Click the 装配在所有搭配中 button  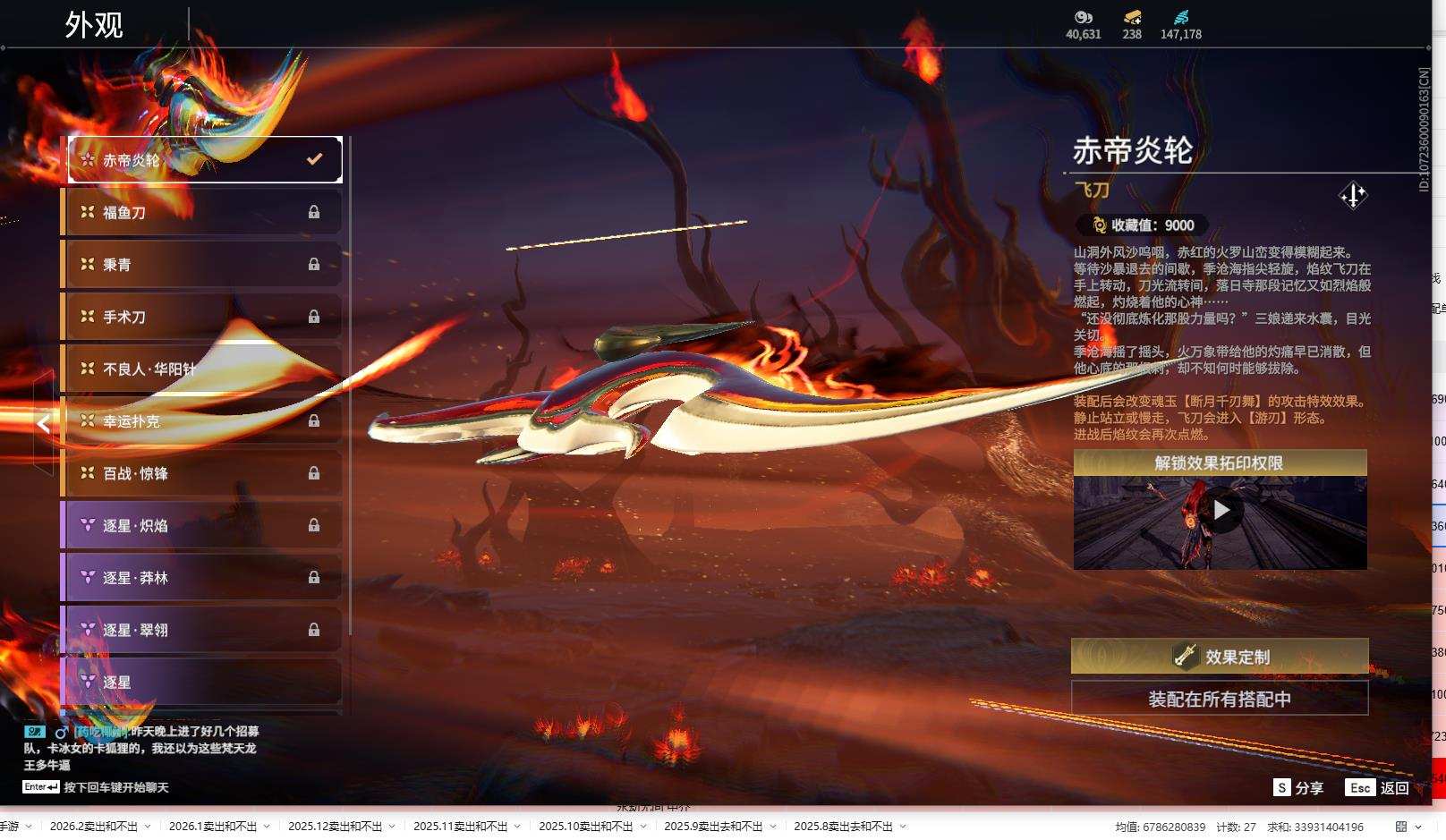[x=1220, y=699]
